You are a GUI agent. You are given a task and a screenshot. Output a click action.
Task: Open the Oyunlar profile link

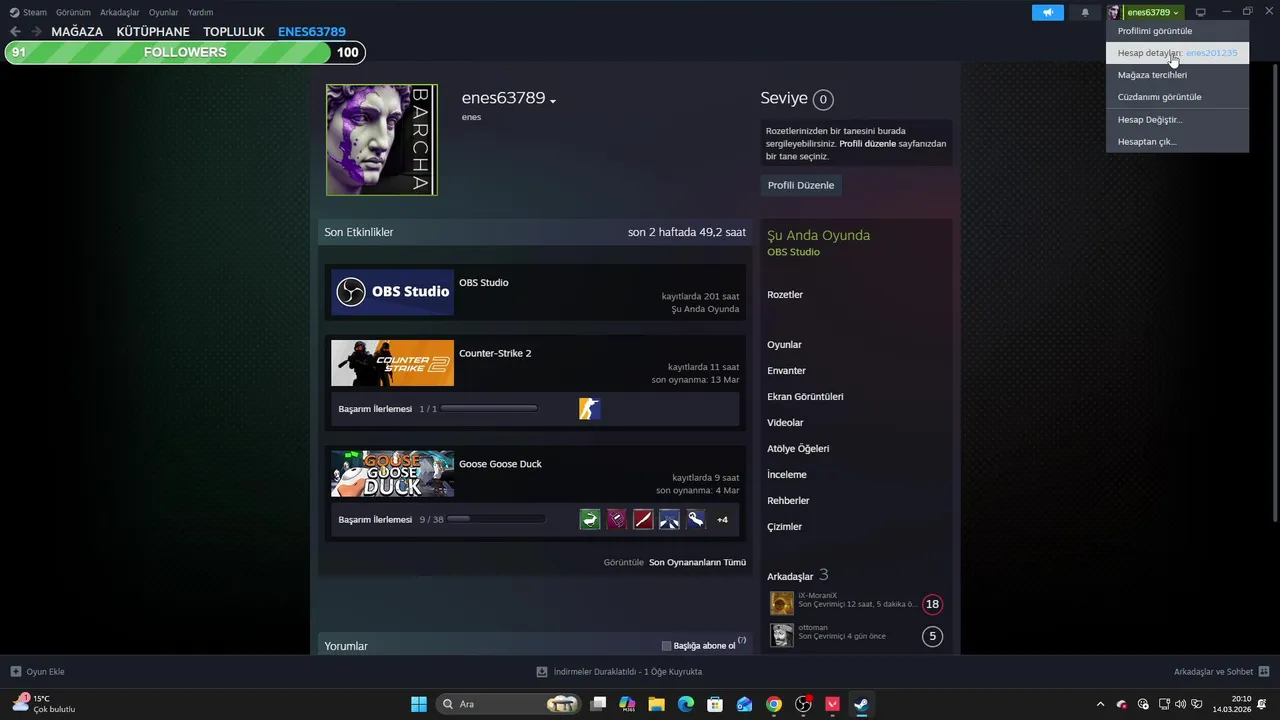pos(784,345)
